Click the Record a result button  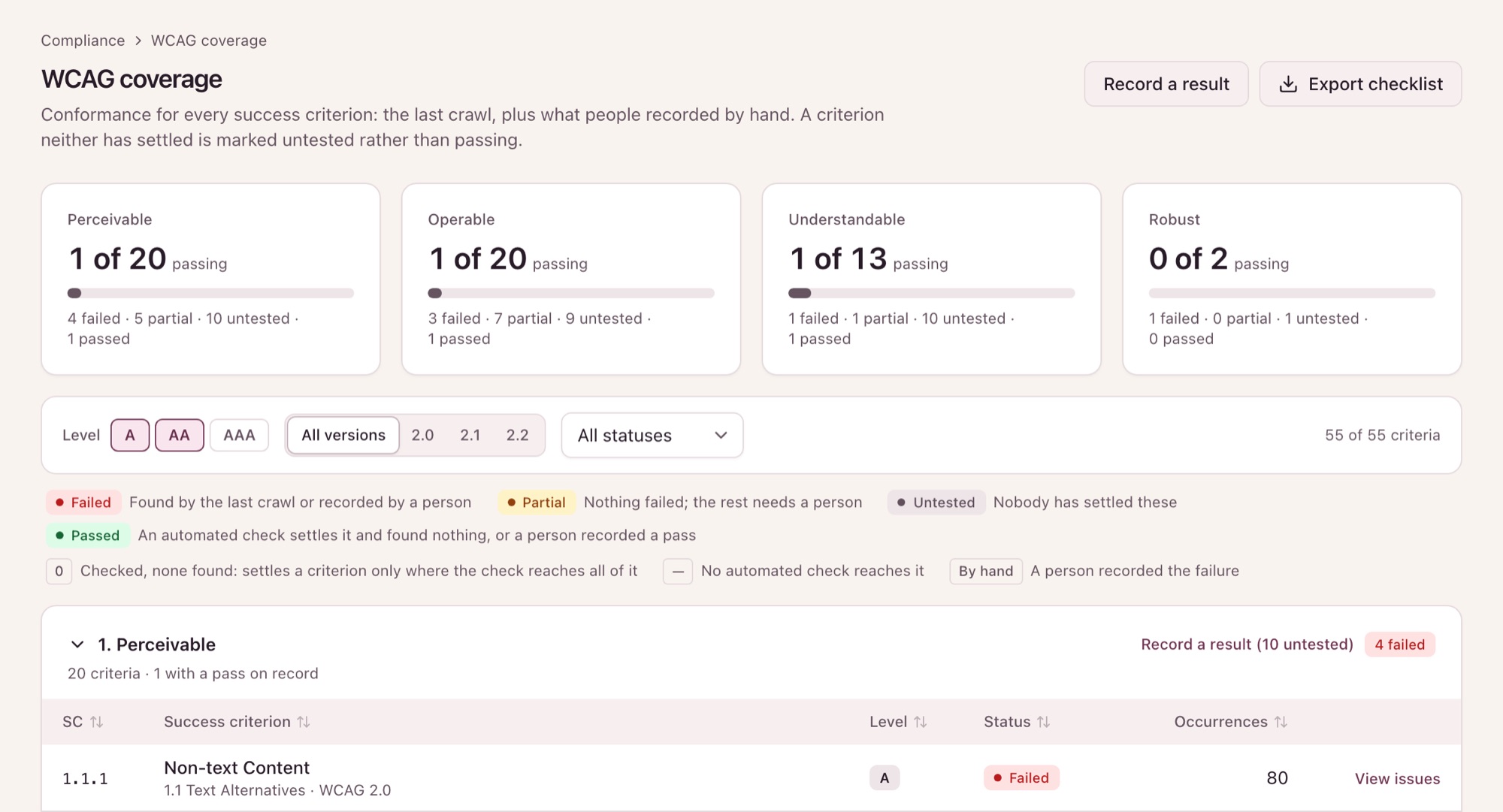[x=1166, y=84]
